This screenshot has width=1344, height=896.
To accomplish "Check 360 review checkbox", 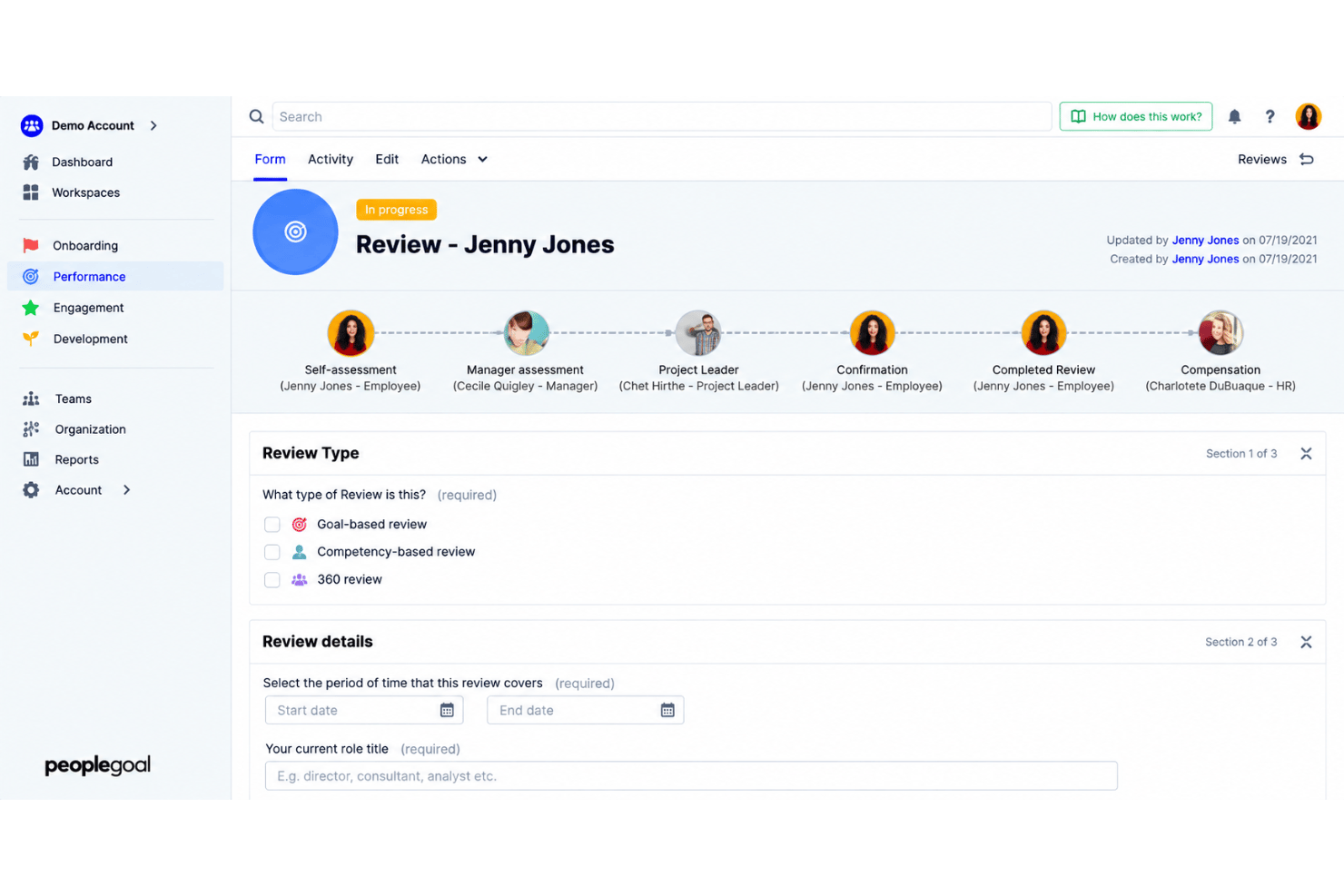I will click(x=272, y=580).
